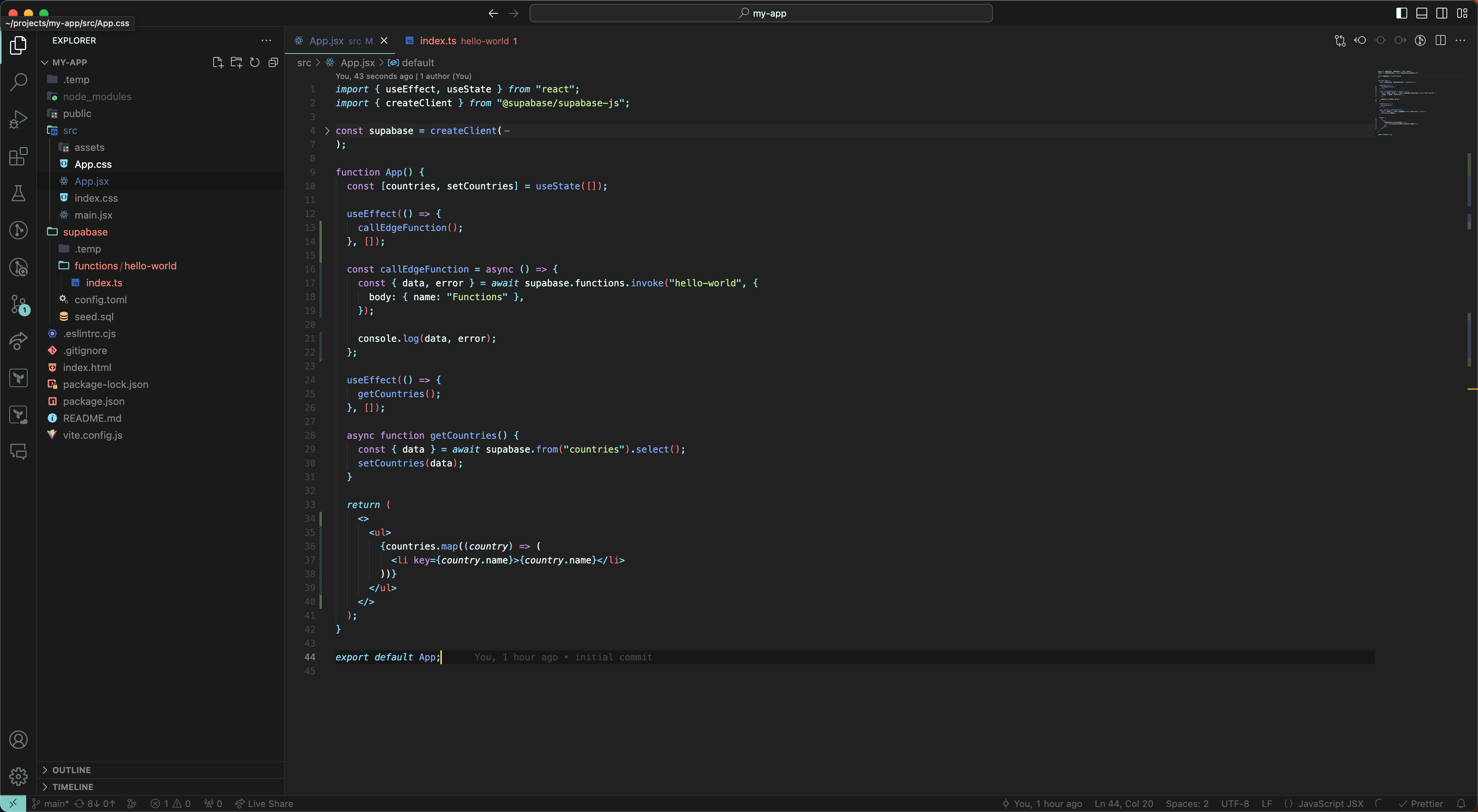Close the App.jsx editor tab

384,41
